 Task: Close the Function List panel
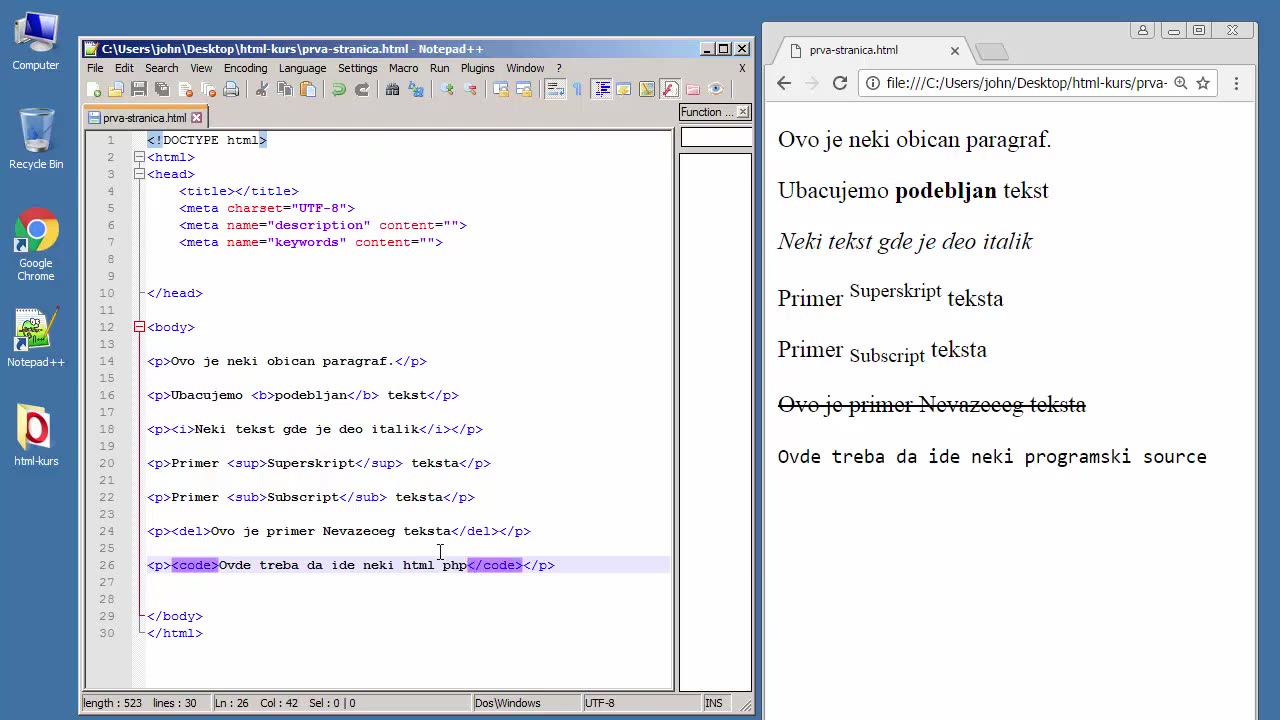point(743,112)
